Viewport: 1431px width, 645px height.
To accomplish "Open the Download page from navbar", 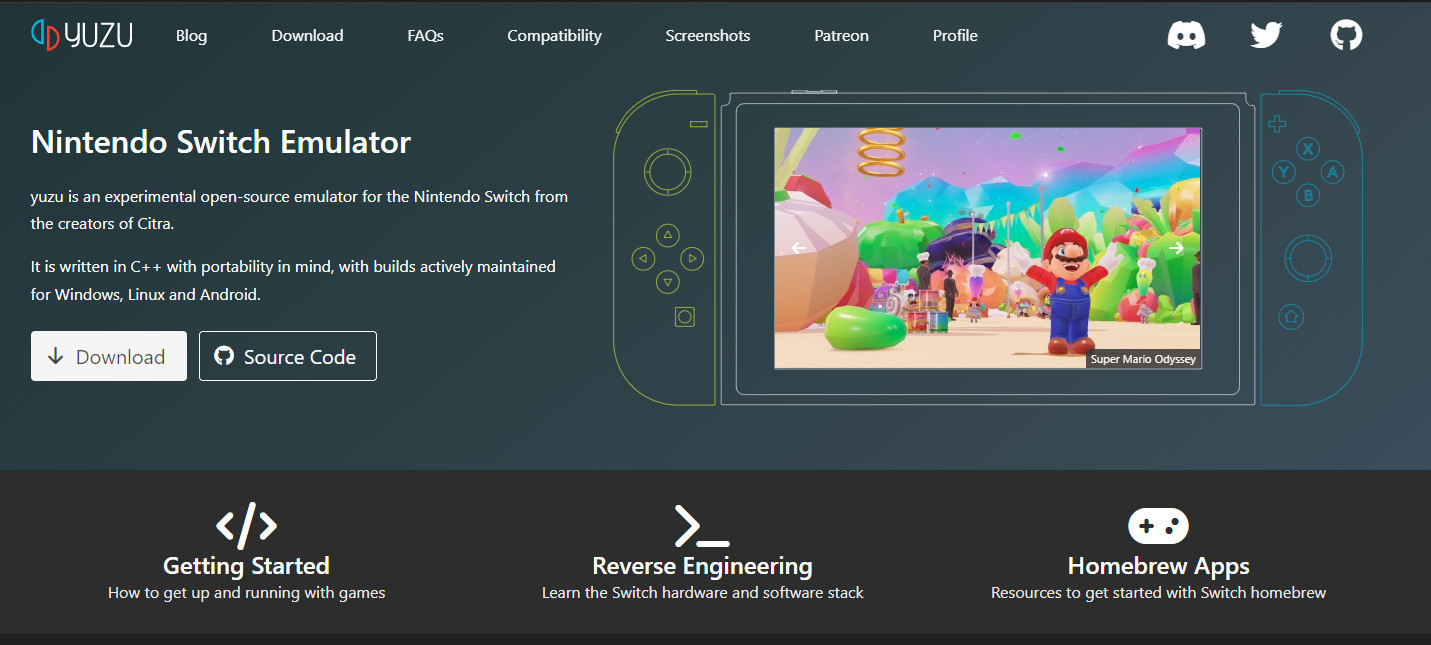I will click(307, 35).
